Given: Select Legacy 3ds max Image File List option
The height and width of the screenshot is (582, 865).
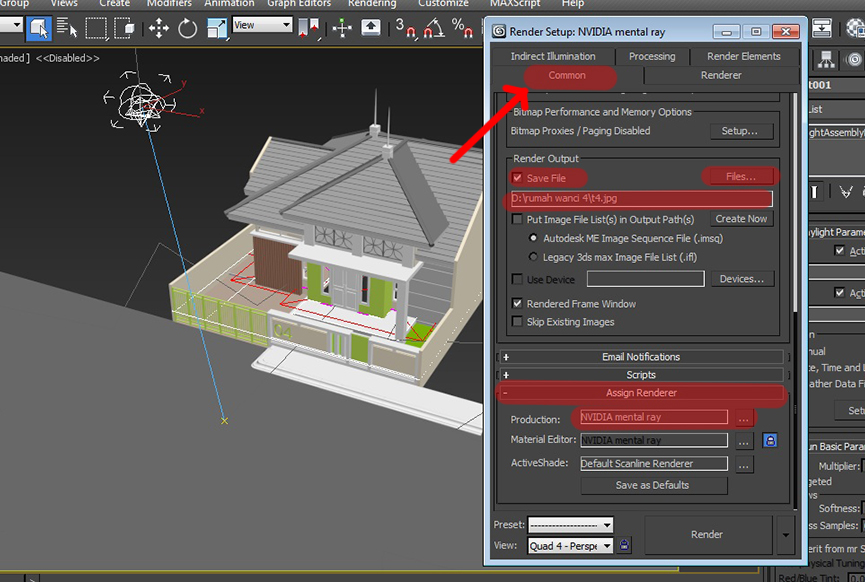Looking at the screenshot, I should point(533,257).
